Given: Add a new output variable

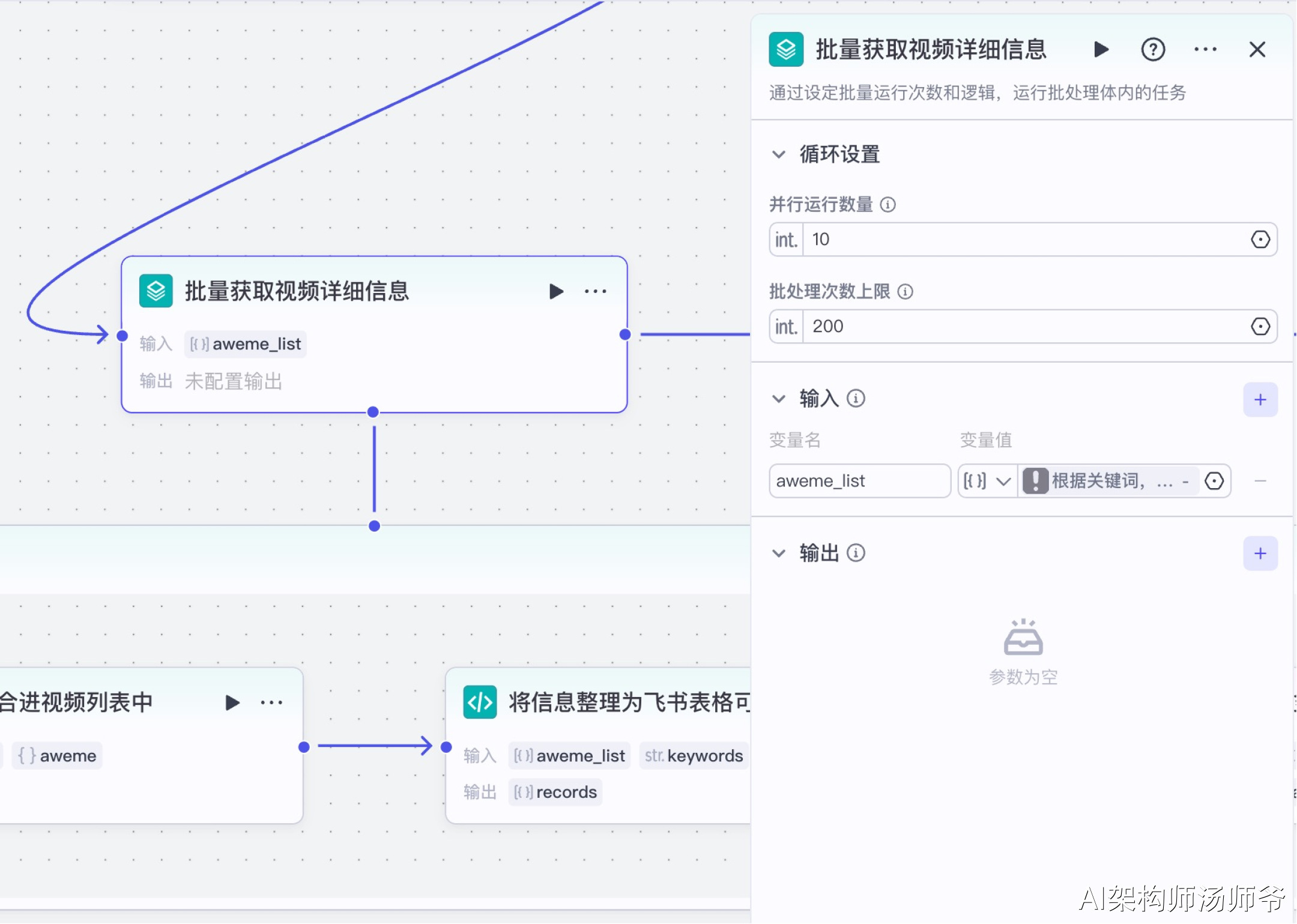Looking at the screenshot, I should coord(1260,554).
